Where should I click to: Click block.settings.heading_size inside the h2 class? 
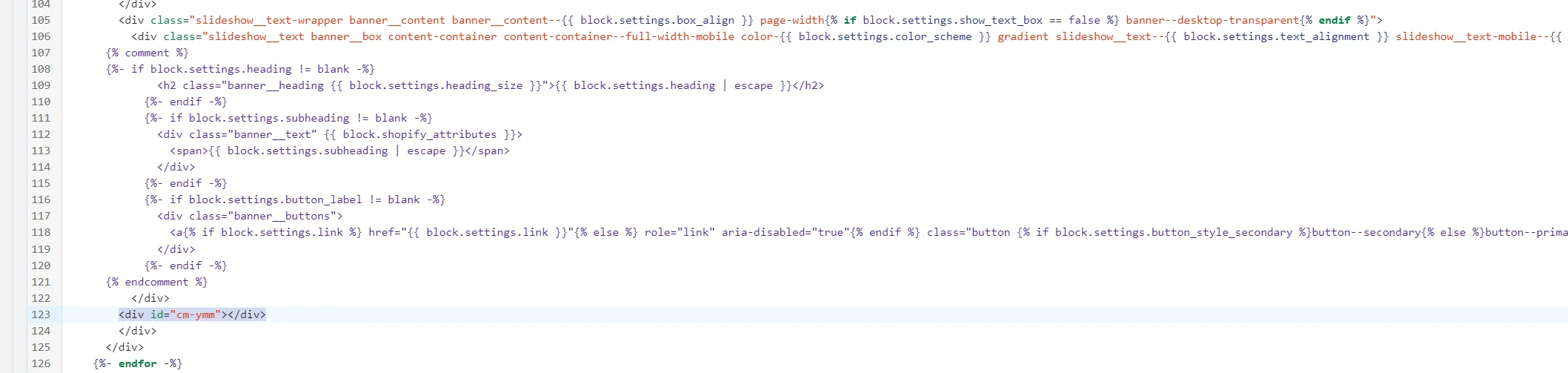436,85
